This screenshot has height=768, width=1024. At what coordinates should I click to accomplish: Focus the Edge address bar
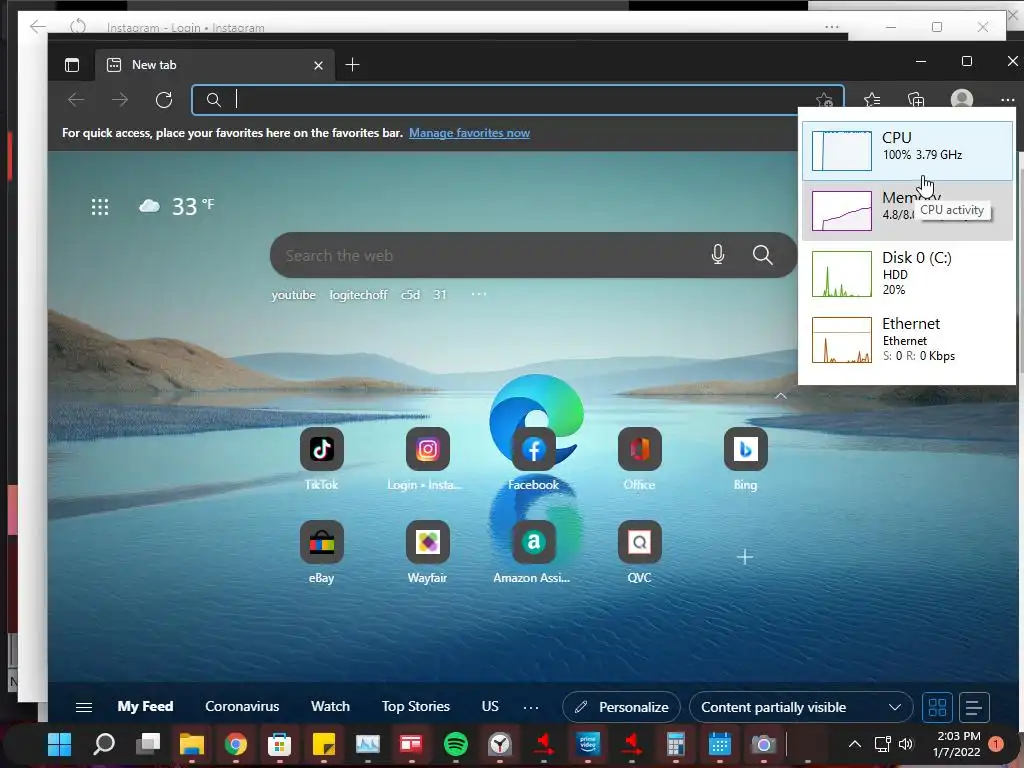point(516,100)
